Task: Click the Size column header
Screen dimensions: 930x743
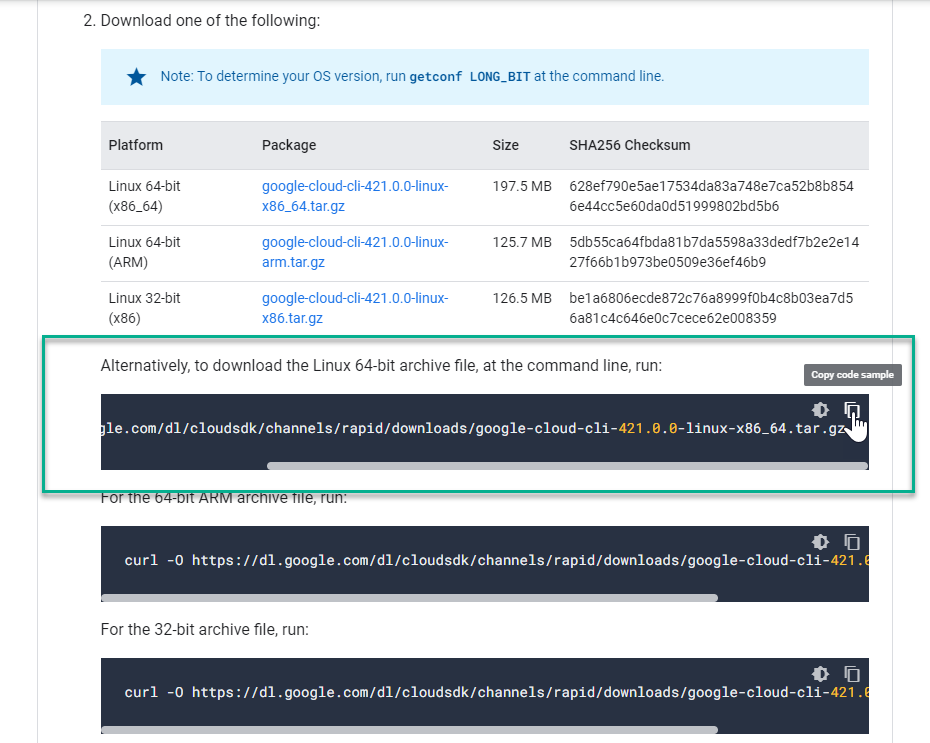Action: (505, 145)
